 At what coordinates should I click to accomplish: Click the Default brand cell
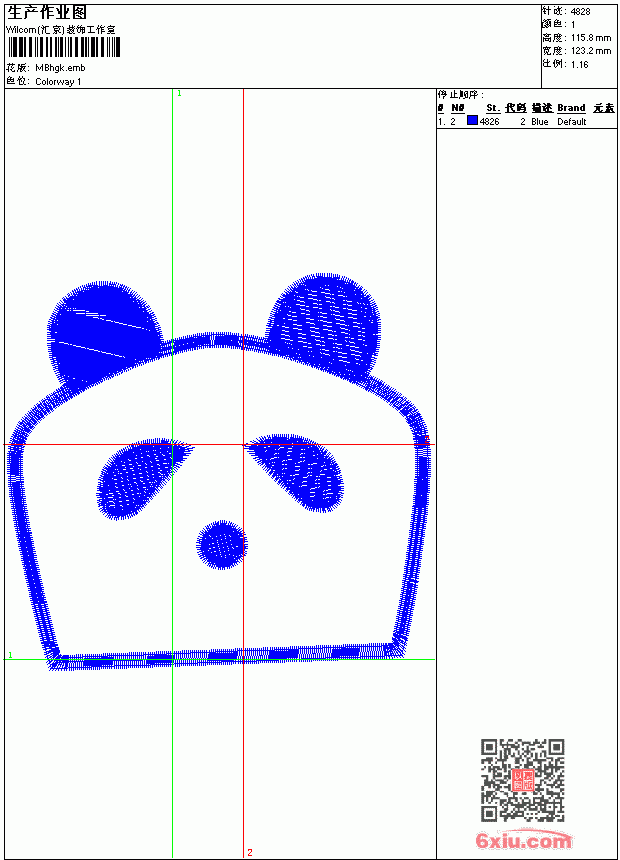572,122
